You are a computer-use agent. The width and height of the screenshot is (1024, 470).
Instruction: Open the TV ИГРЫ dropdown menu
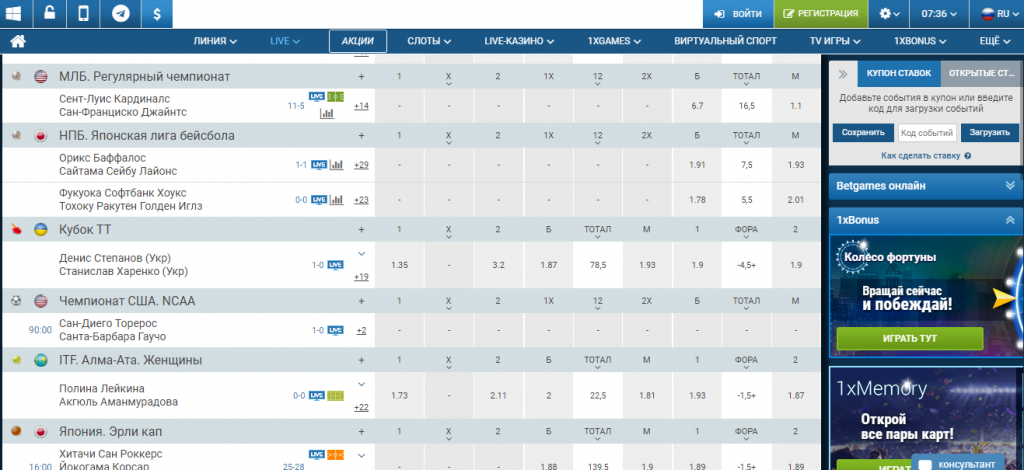(834, 41)
